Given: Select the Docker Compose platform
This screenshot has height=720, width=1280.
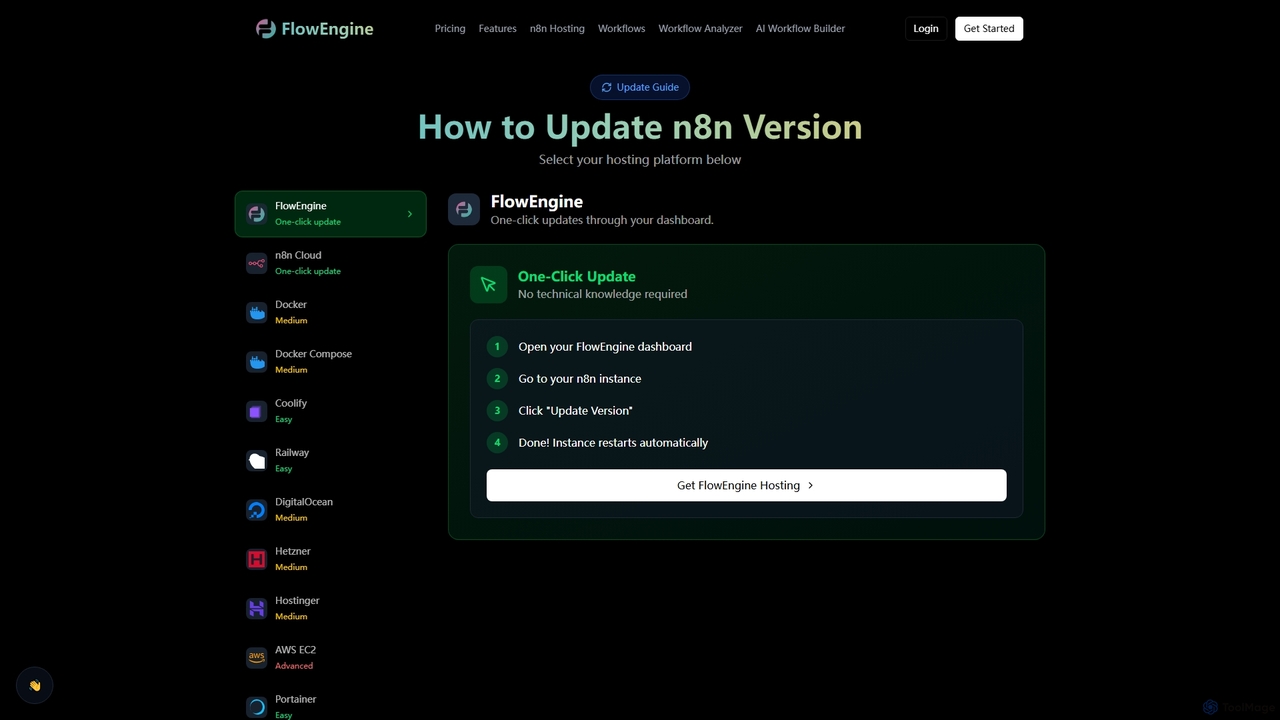Looking at the screenshot, I should click(330, 362).
